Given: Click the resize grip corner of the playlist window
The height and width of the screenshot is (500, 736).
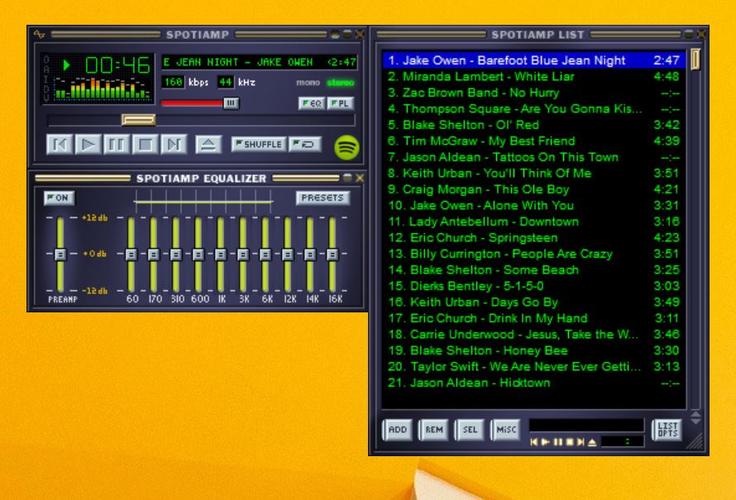Looking at the screenshot, I should 696,441.
